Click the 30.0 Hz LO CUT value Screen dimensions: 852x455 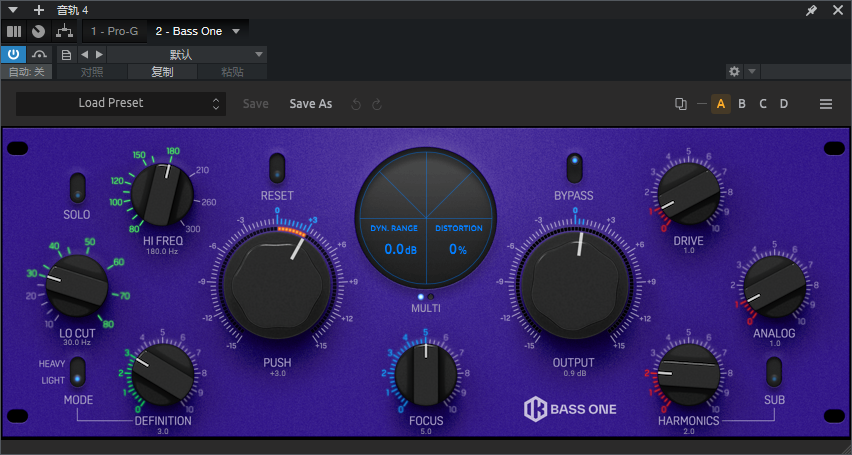tap(77, 343)
